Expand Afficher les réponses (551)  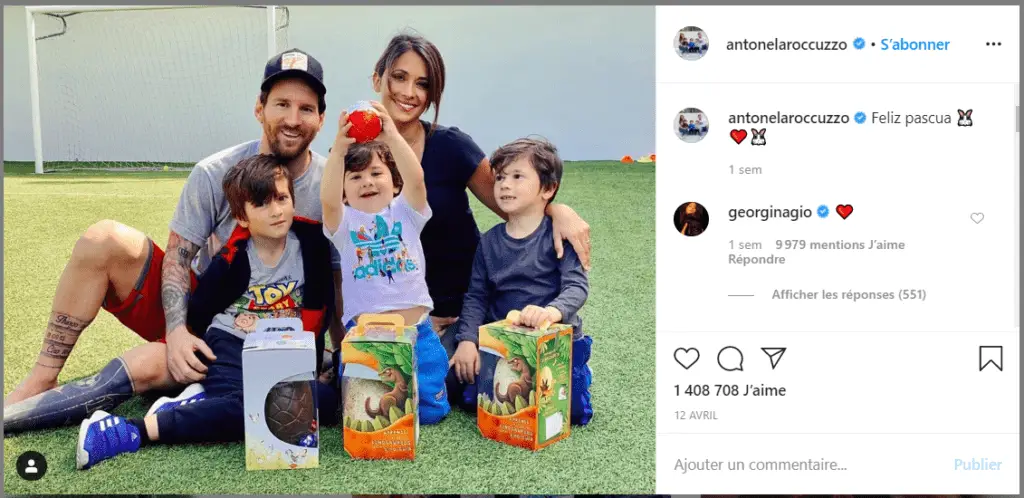(x=848, y=295)
